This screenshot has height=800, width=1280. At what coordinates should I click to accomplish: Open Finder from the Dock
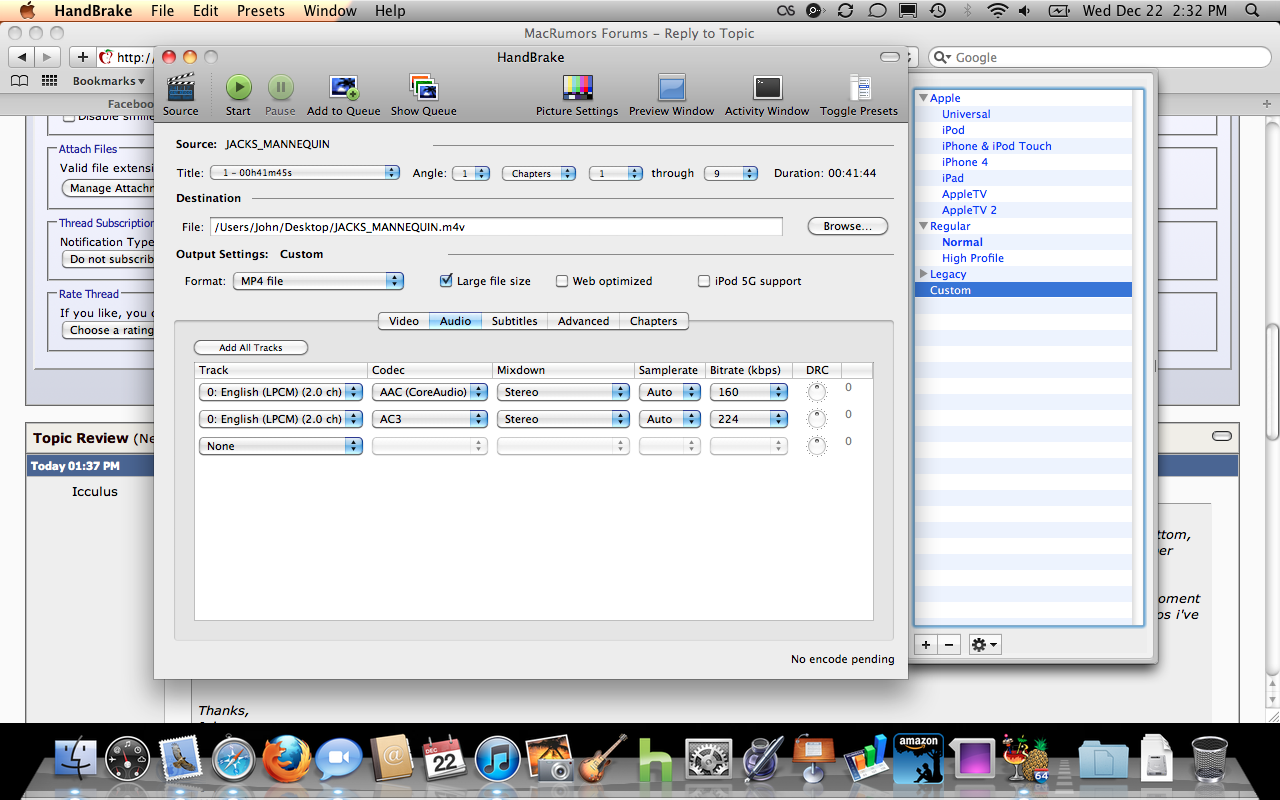[75, 760]
